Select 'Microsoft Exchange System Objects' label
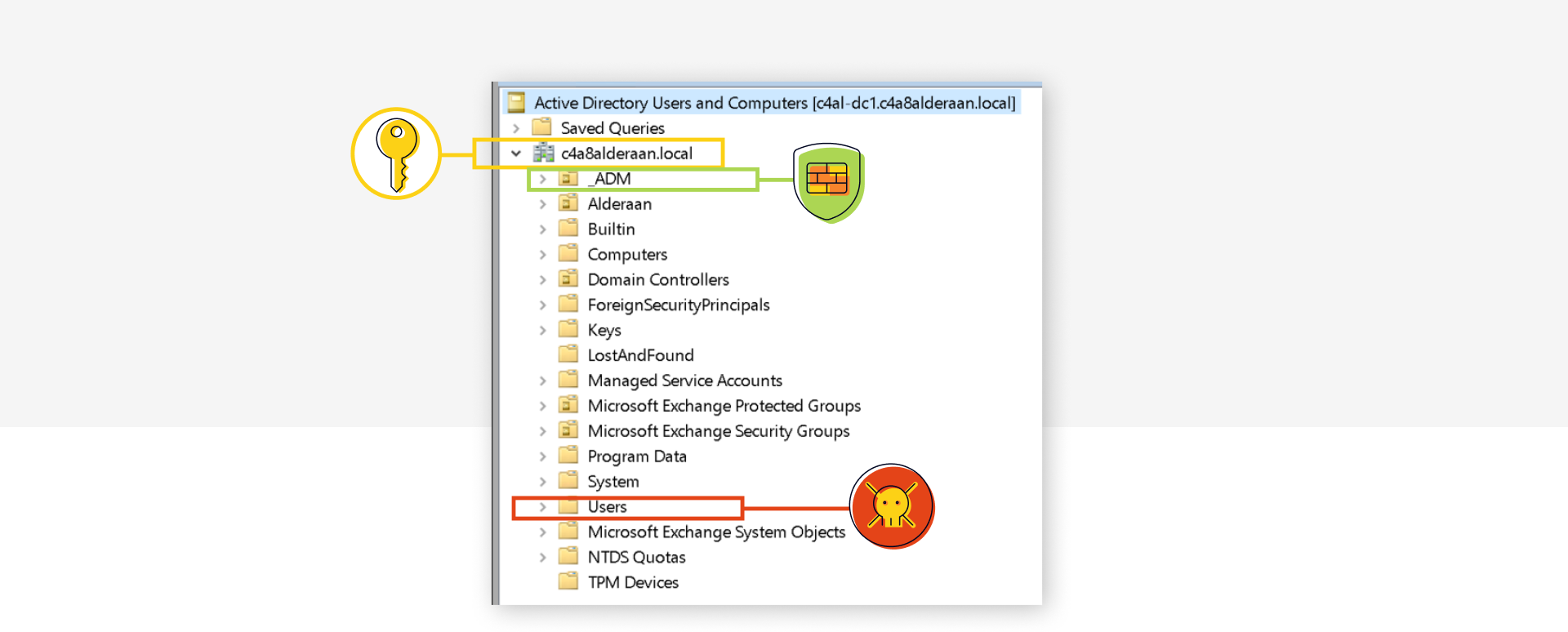 [x=716, y=532]
